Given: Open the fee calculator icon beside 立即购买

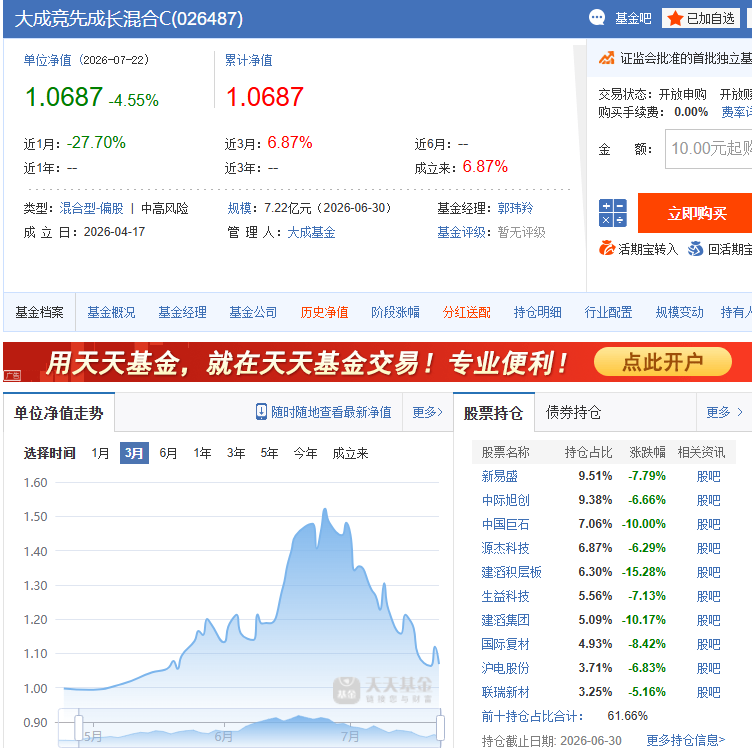Looking at the screenshot, I should coord(612,213).
